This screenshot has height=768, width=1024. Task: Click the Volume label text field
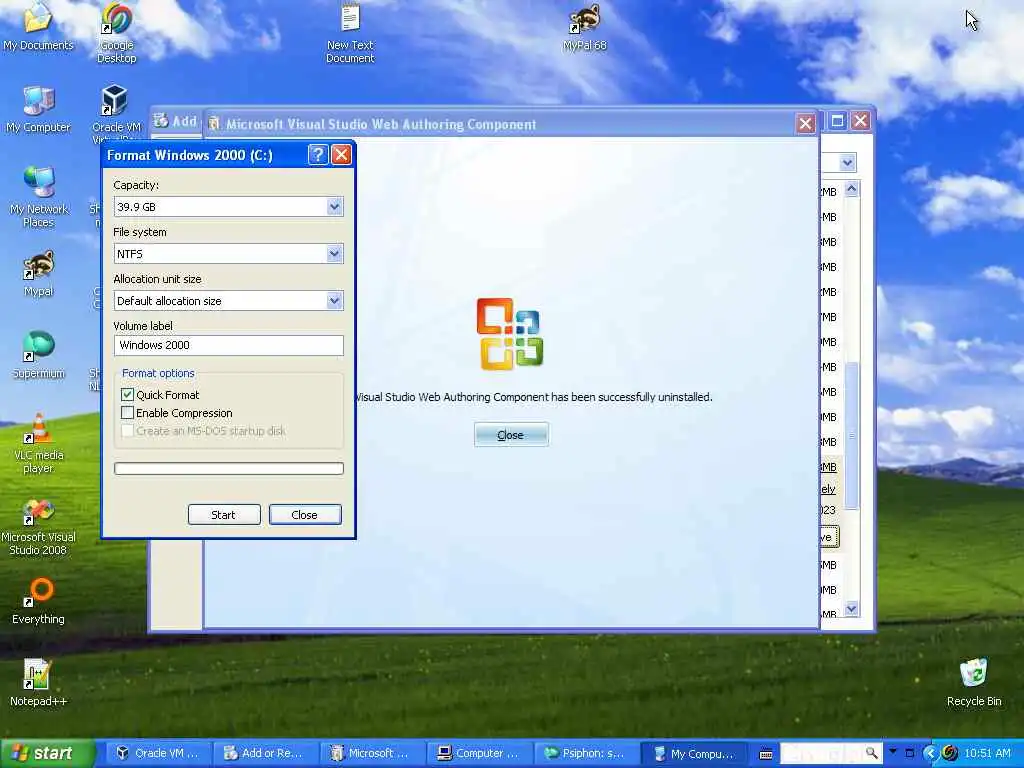point(229,345)
